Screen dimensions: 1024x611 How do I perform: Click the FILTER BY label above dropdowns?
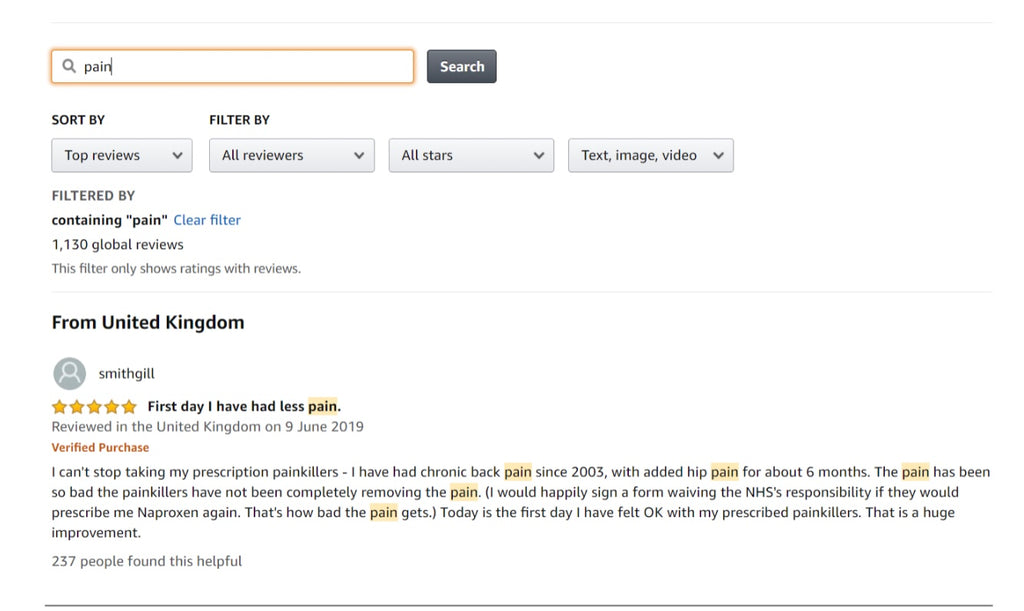239,120
